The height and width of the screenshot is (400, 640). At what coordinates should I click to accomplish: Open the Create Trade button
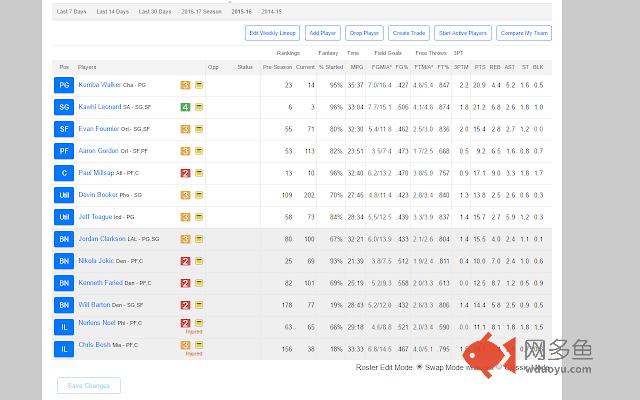coord(409,33)
